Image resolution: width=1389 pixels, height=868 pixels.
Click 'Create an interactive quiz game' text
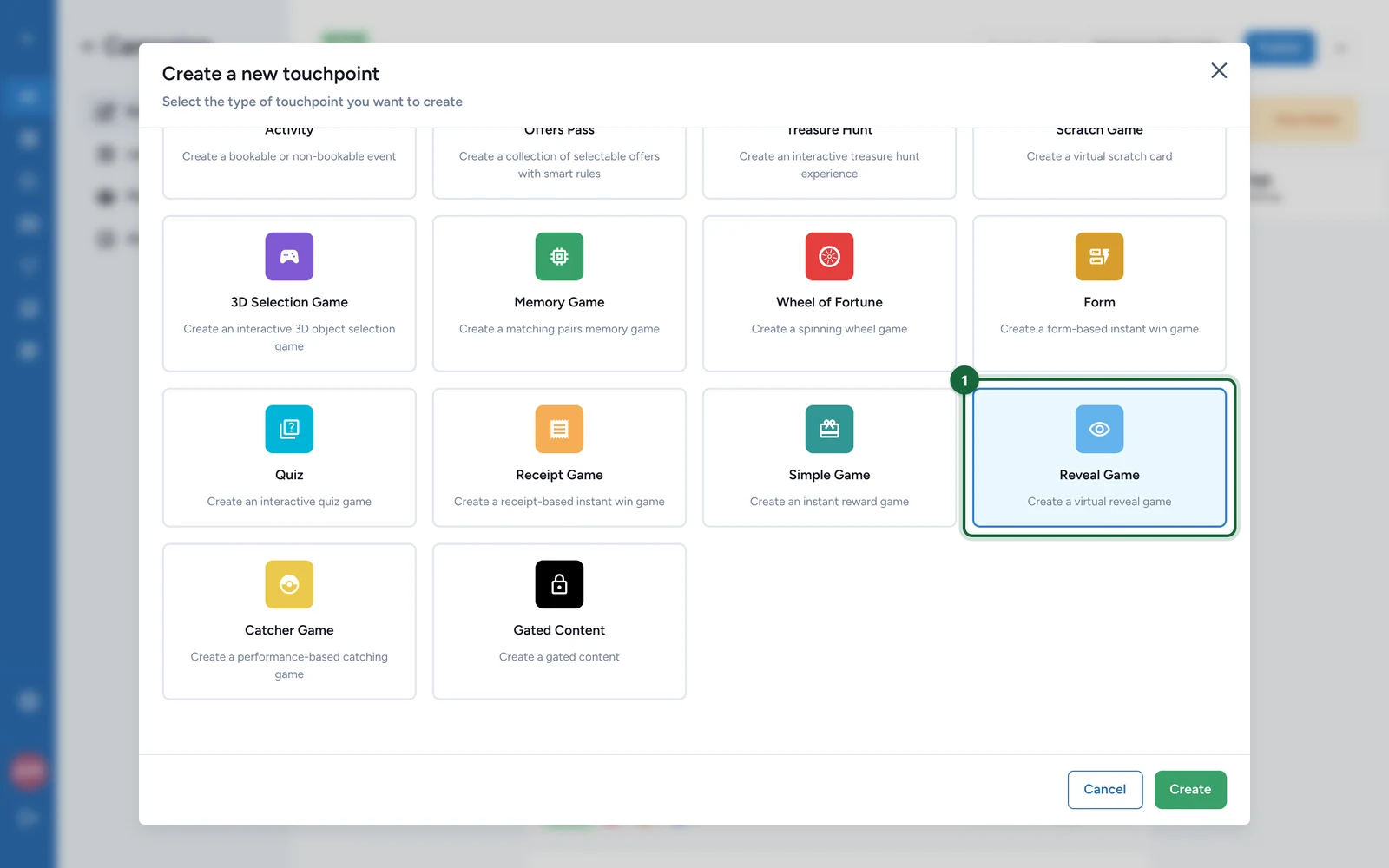click(x=289, y=502)
